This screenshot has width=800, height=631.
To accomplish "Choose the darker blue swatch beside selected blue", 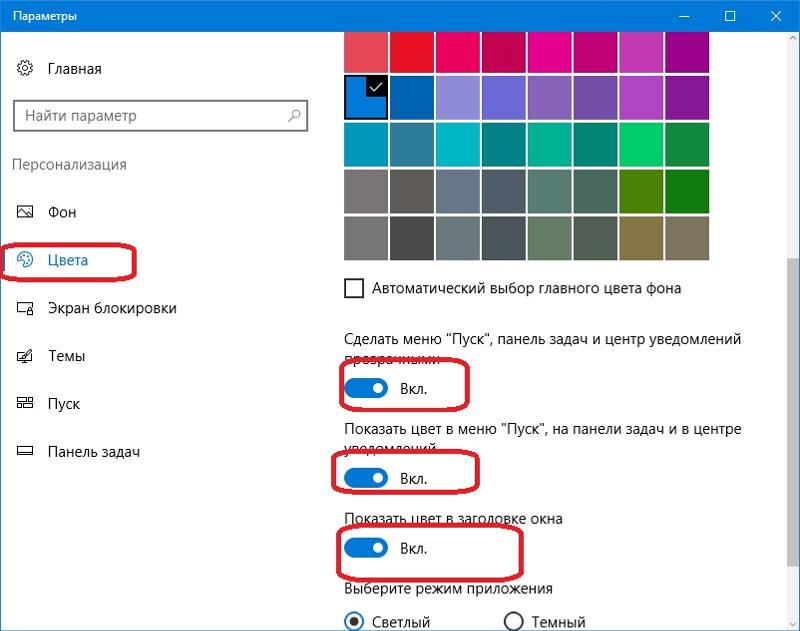I will click(x=412, y=97).
